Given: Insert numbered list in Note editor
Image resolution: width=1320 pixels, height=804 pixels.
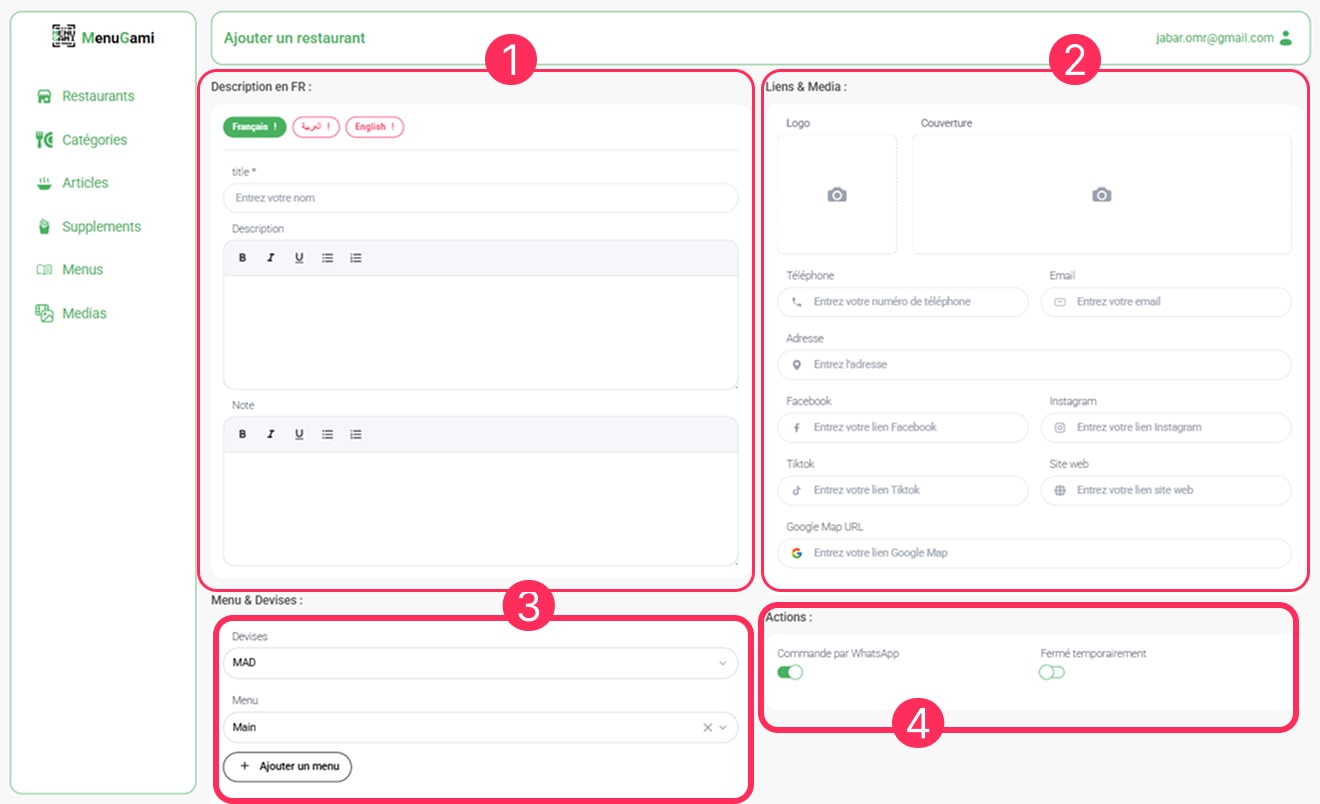Looking at the screenshot, I should tap(355, 434).
